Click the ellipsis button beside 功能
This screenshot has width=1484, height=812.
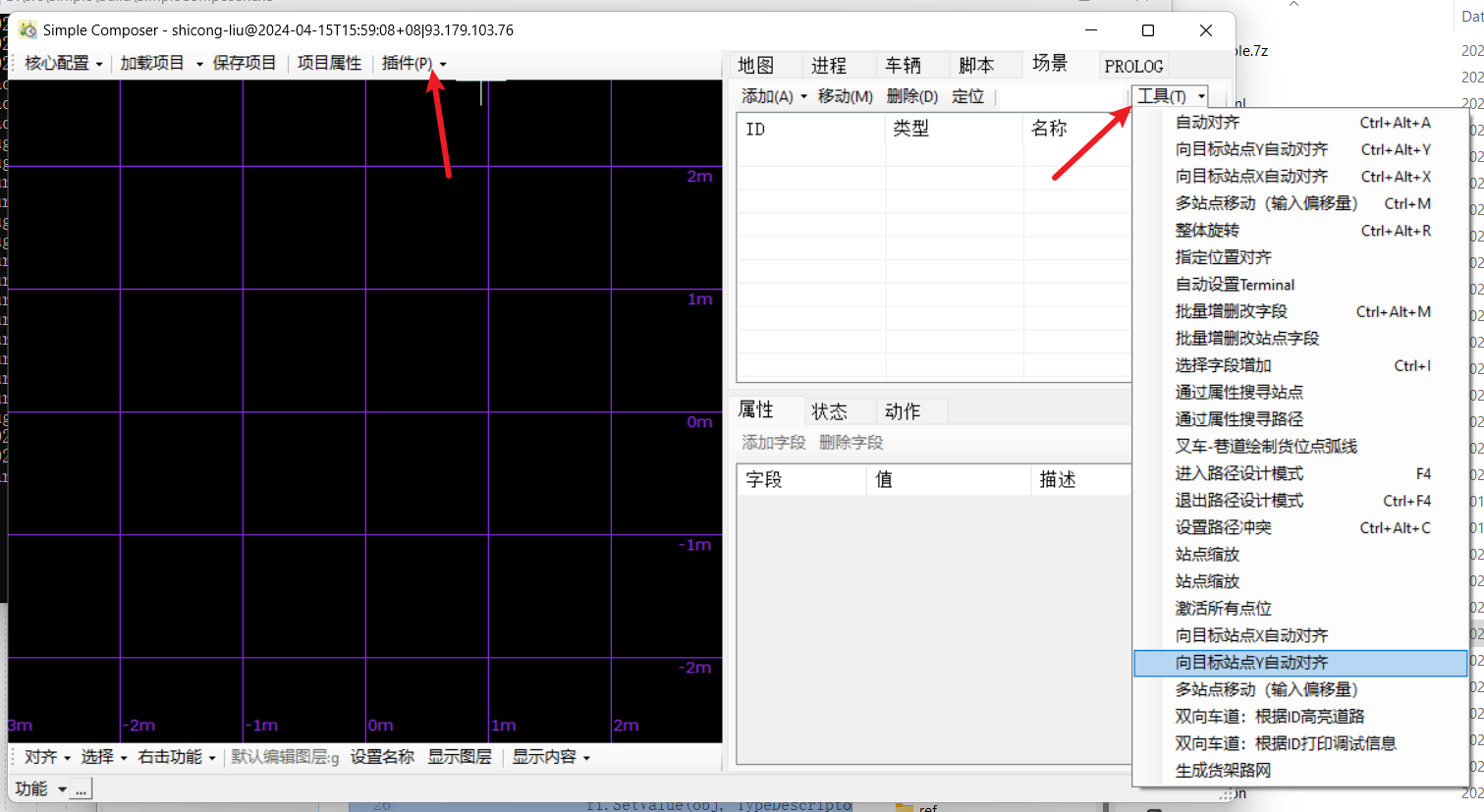tap(82, 789)
